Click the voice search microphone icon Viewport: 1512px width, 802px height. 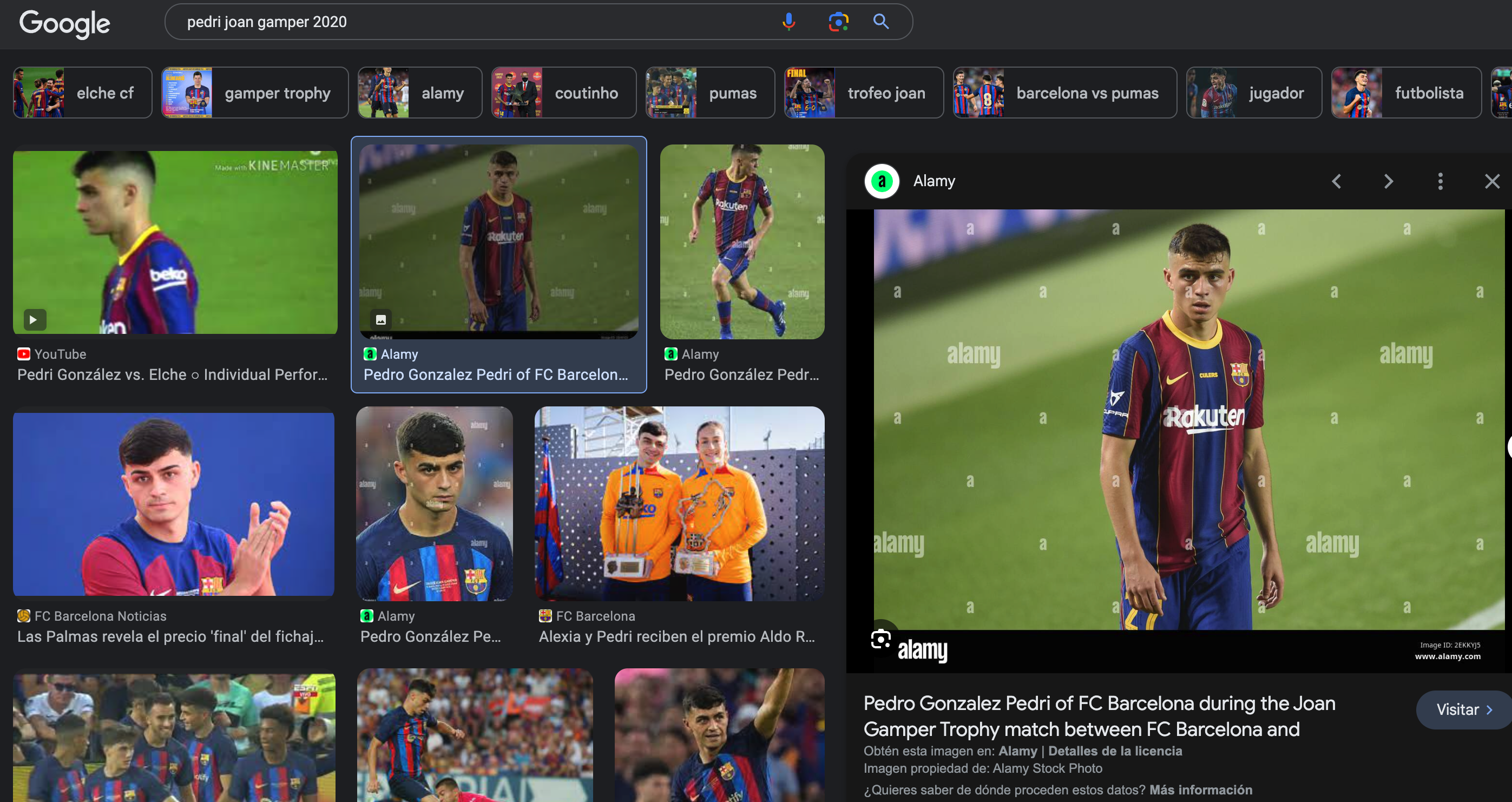[789, 22]
